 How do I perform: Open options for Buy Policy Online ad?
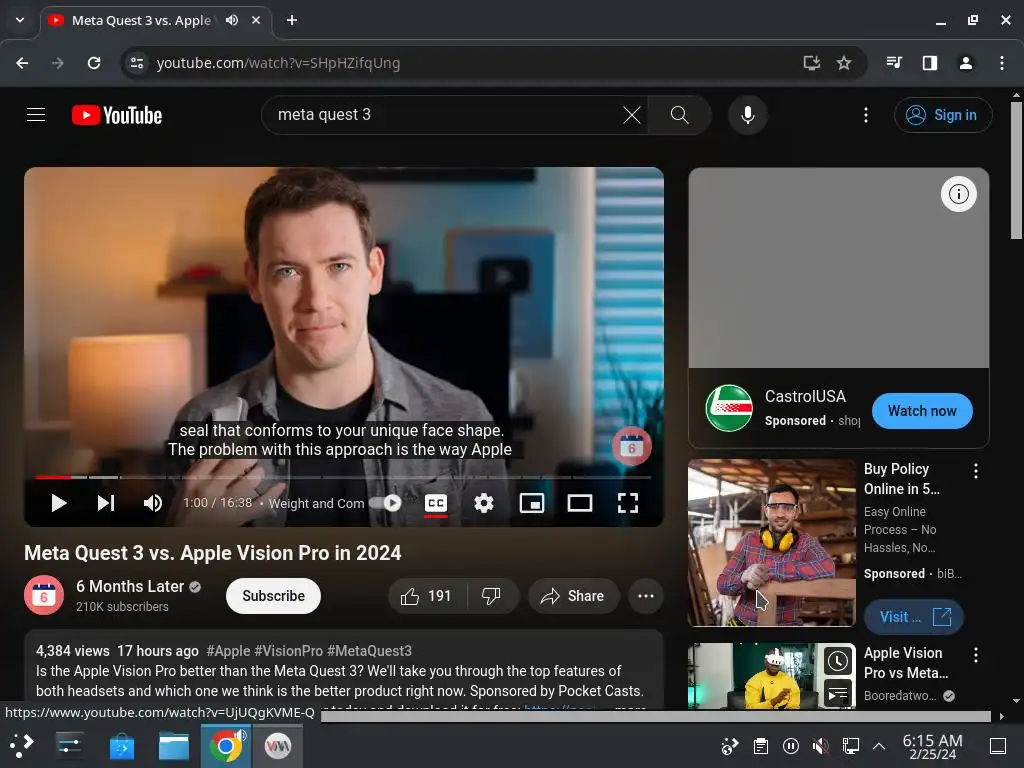click(x=976, y=471)
